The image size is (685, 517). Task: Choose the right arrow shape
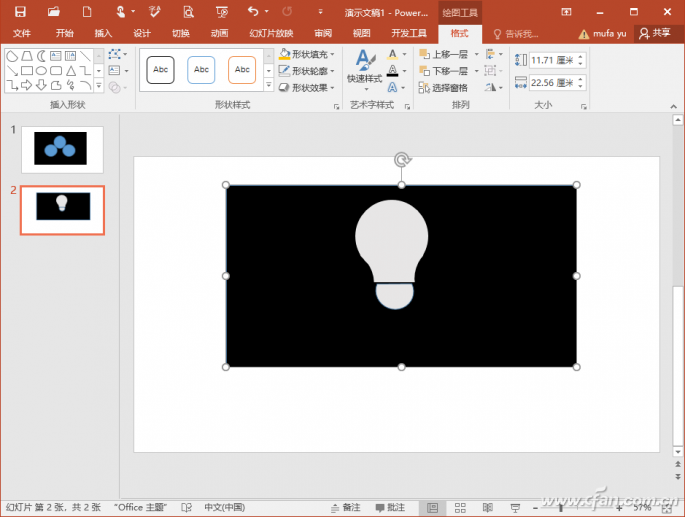[x=27, y=85]
